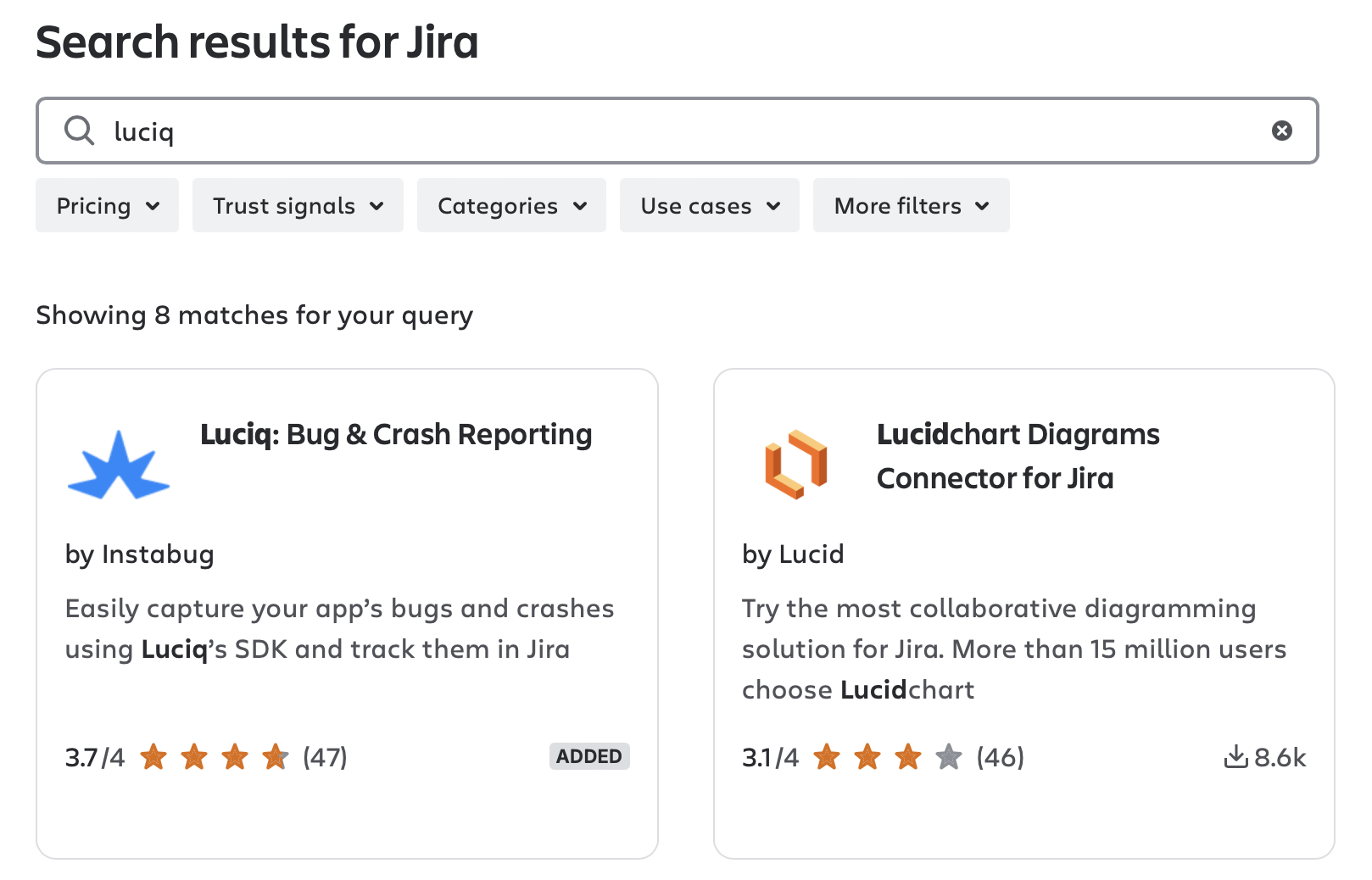
Task: Click the ADDED badge on Luciq card
Action: (589, 756)
